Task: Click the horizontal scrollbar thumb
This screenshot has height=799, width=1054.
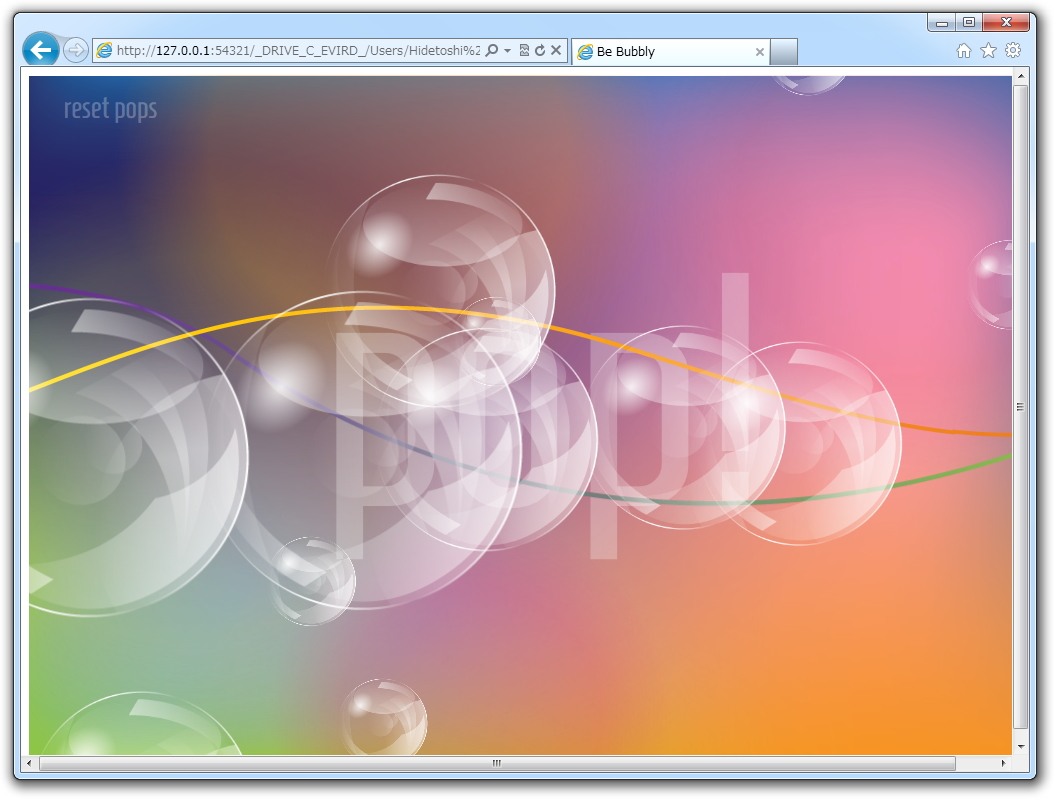Action: point(497,763)
